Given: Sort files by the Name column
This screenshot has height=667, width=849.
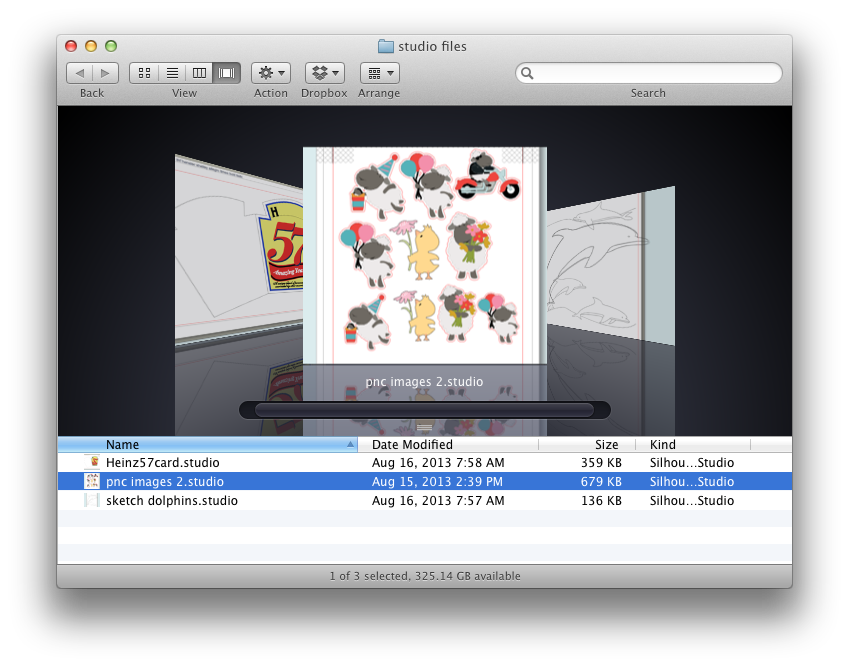Looking at the screenshot, I should (122, 444).
